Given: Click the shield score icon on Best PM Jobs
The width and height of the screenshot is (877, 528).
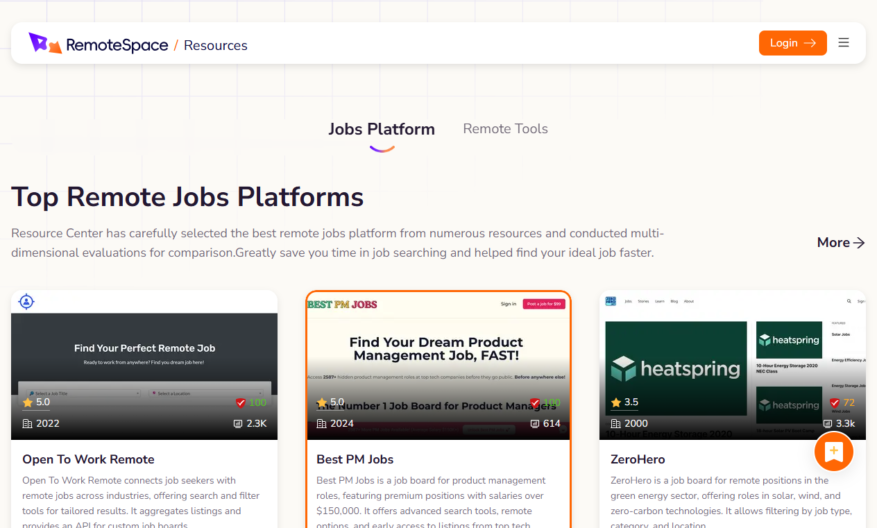Looking at the screenshot, I should click(535, 403).
